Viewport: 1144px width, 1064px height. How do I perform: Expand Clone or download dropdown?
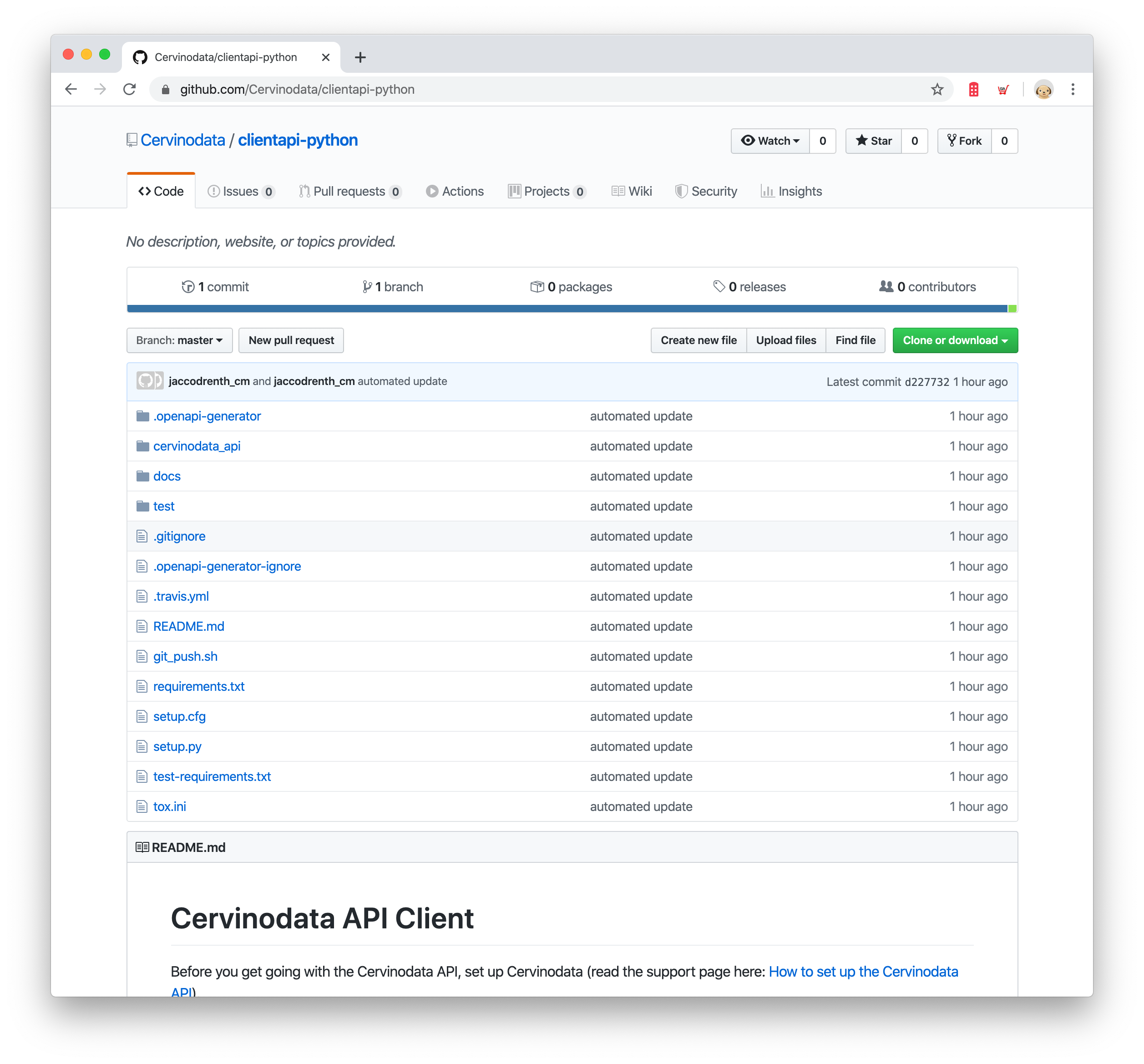click(x=955, y=340)
